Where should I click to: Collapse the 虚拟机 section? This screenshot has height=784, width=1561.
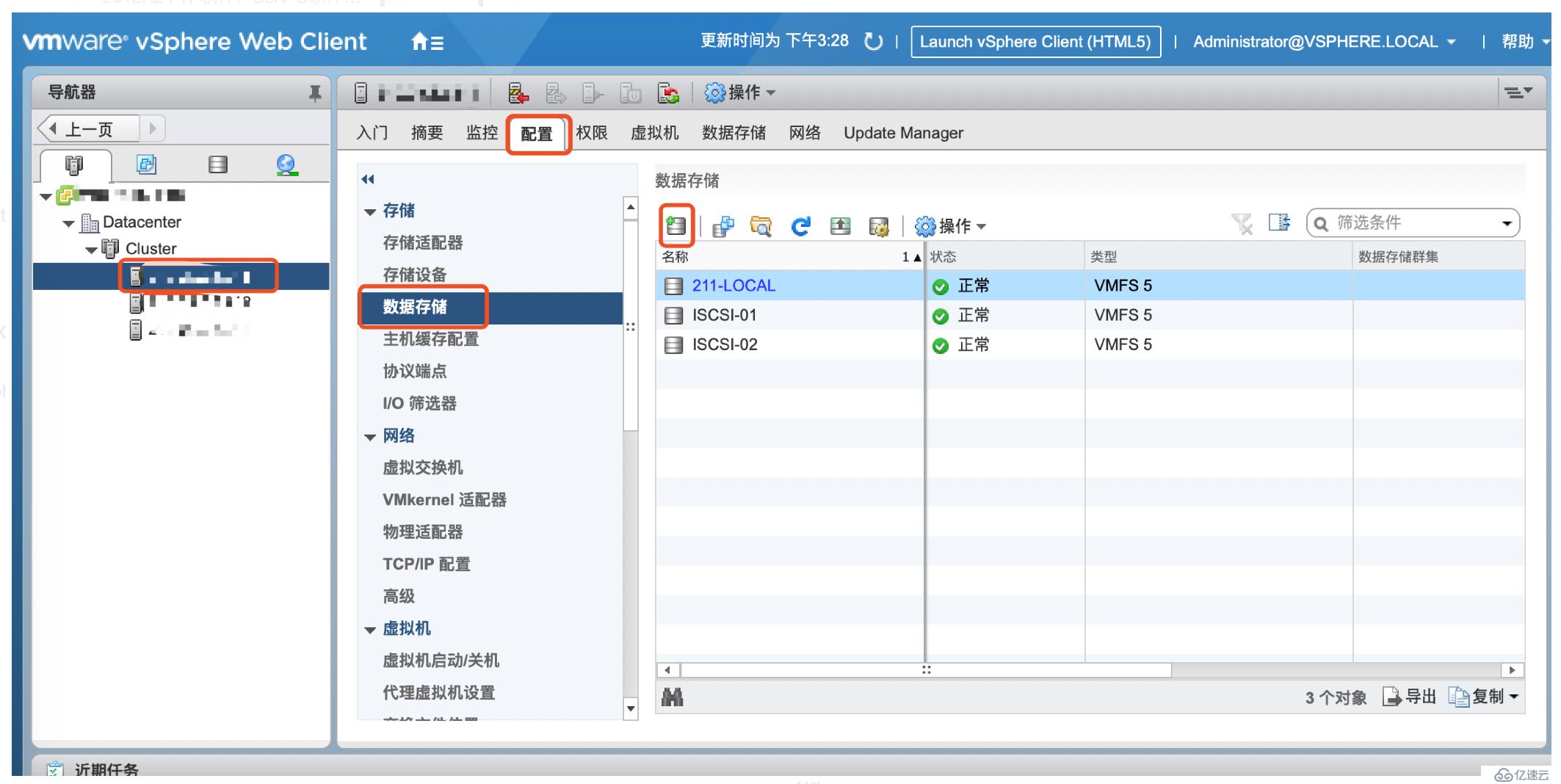[370, 630]
